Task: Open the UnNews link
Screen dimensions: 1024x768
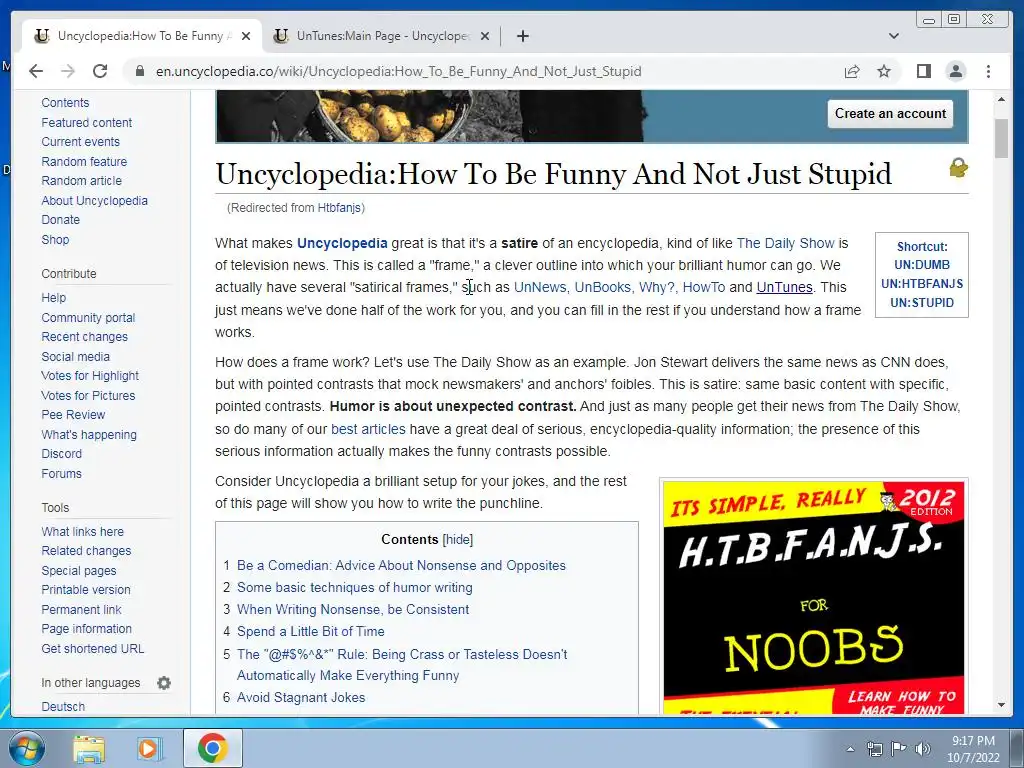Action: pos(540,287)
